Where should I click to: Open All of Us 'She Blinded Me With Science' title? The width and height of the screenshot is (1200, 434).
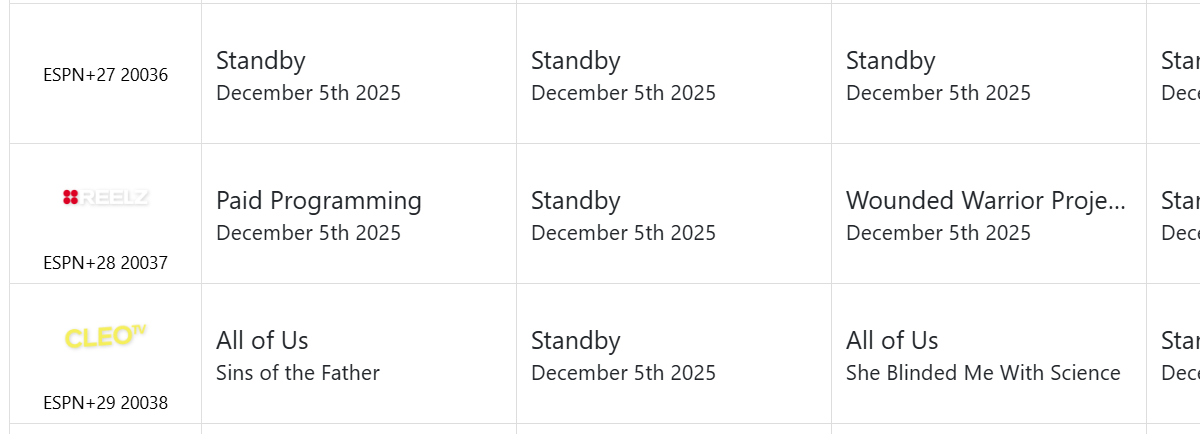[892, 341]
